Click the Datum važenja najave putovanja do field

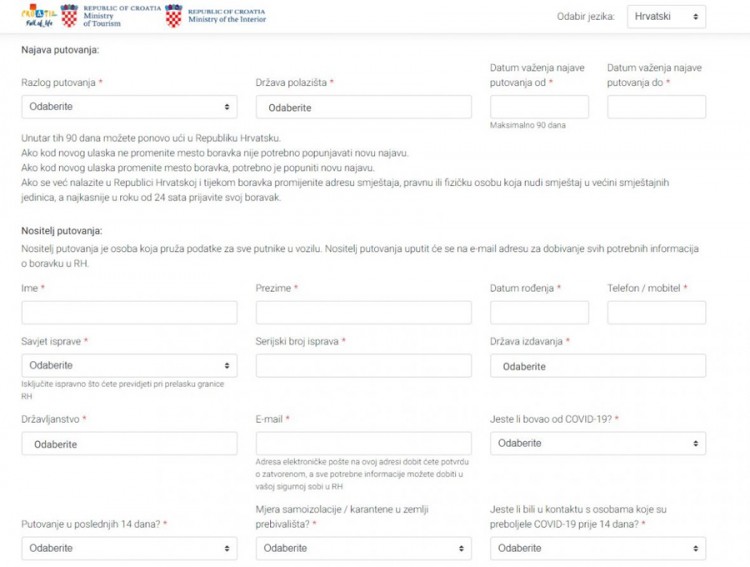pos(656,107)
